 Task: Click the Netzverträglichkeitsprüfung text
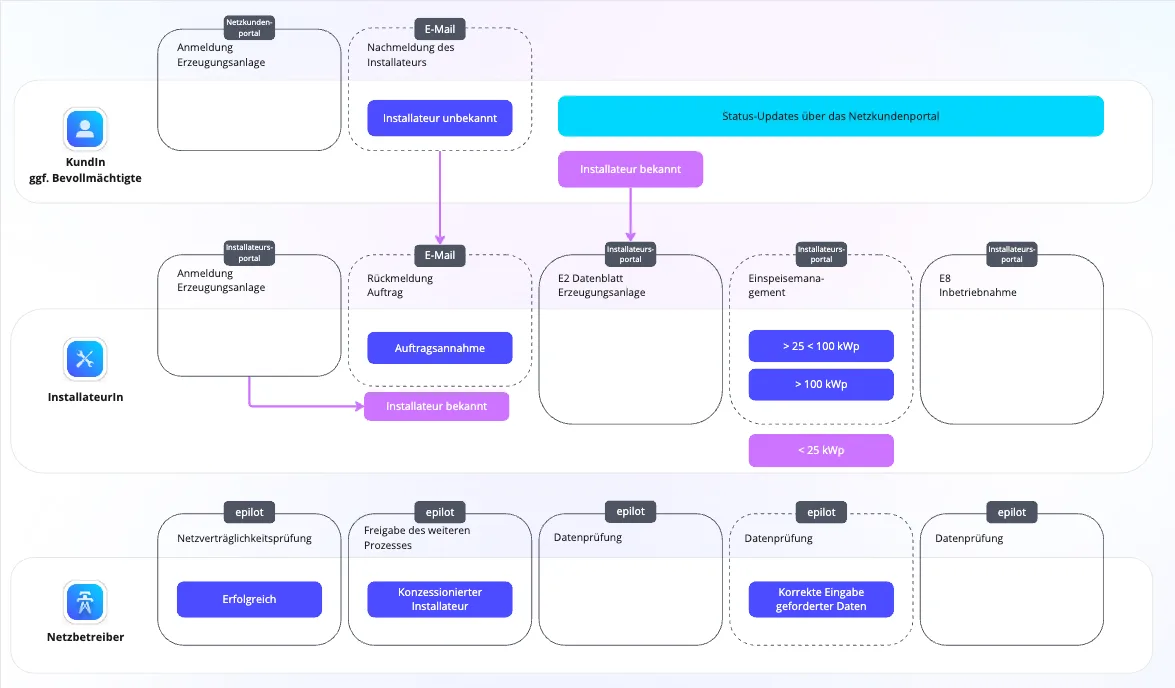244,538
